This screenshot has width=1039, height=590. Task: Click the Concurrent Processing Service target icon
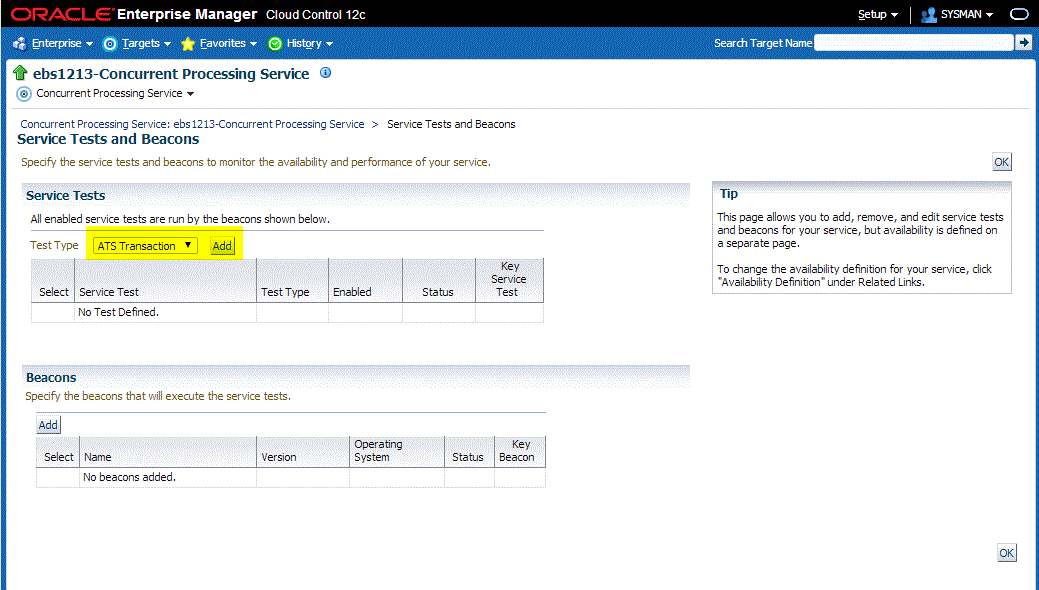pyautogui.click(x=24, y=93)
